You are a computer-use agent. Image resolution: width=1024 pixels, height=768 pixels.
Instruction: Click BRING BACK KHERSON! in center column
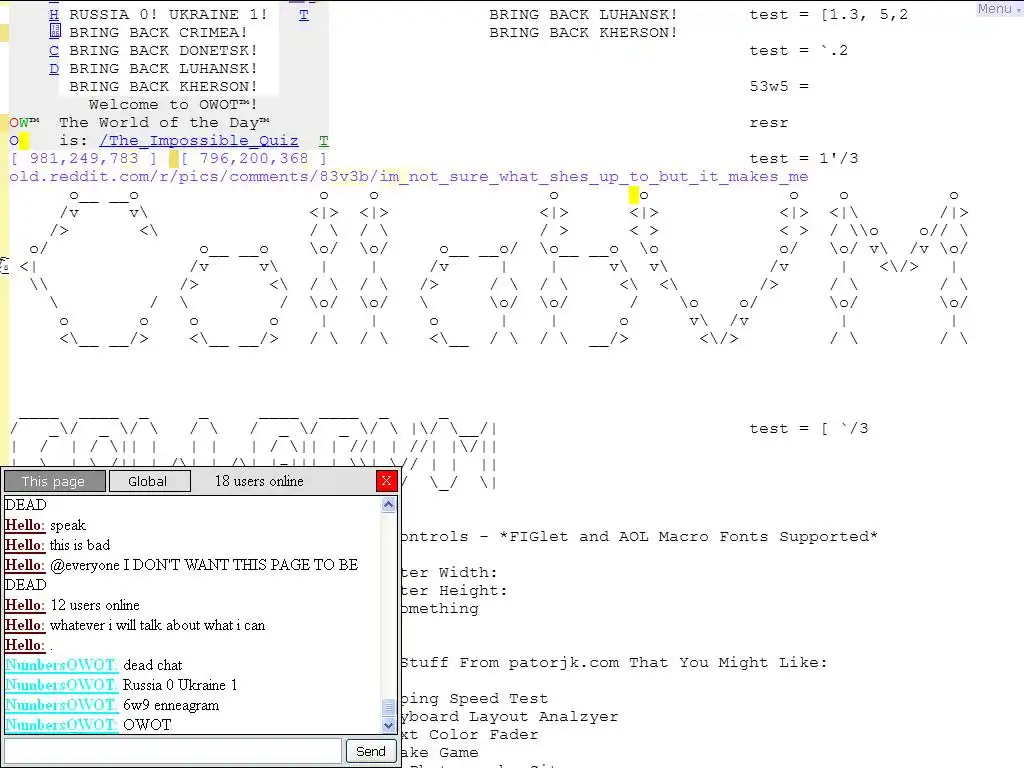click(583, 33)
